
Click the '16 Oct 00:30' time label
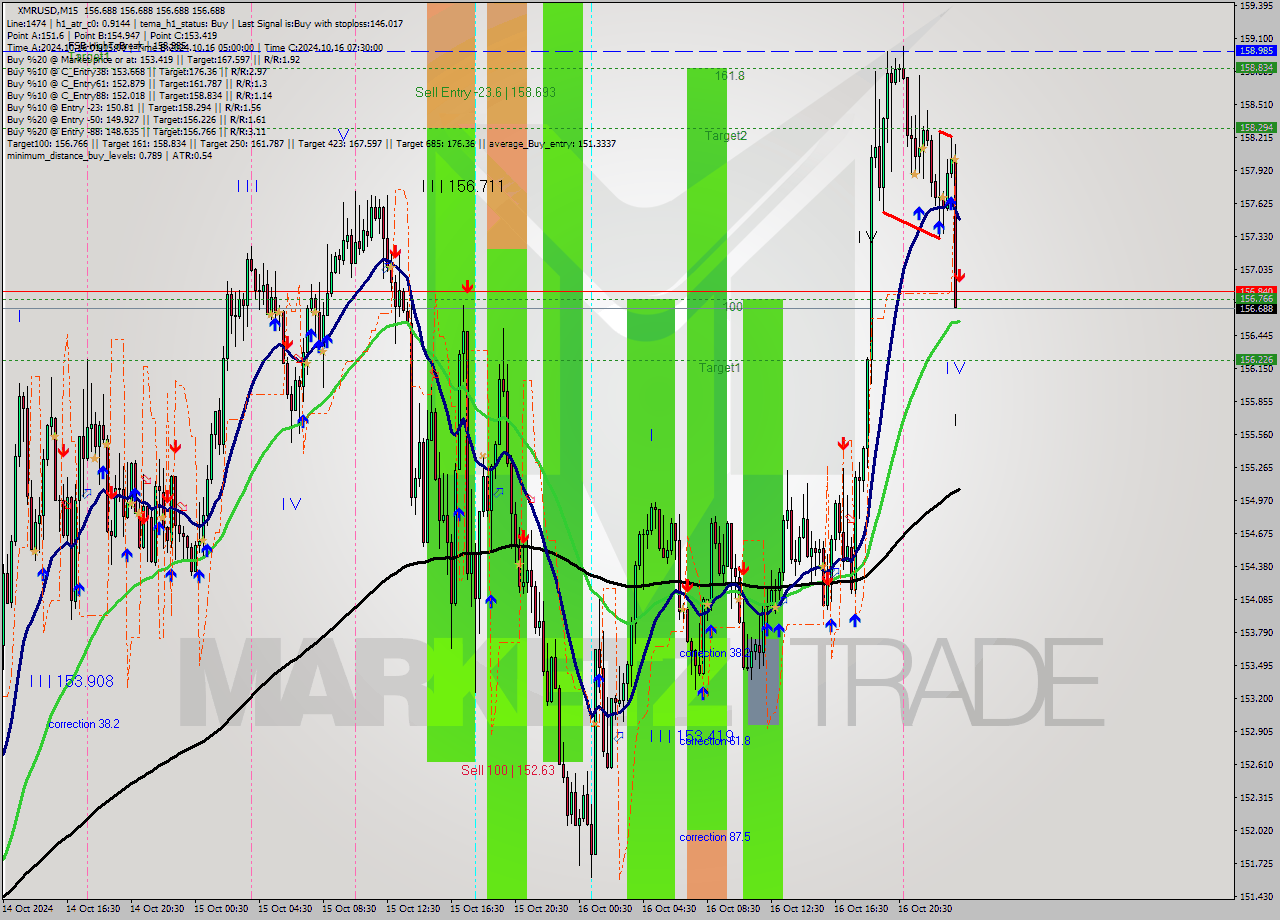click(605, 909)
